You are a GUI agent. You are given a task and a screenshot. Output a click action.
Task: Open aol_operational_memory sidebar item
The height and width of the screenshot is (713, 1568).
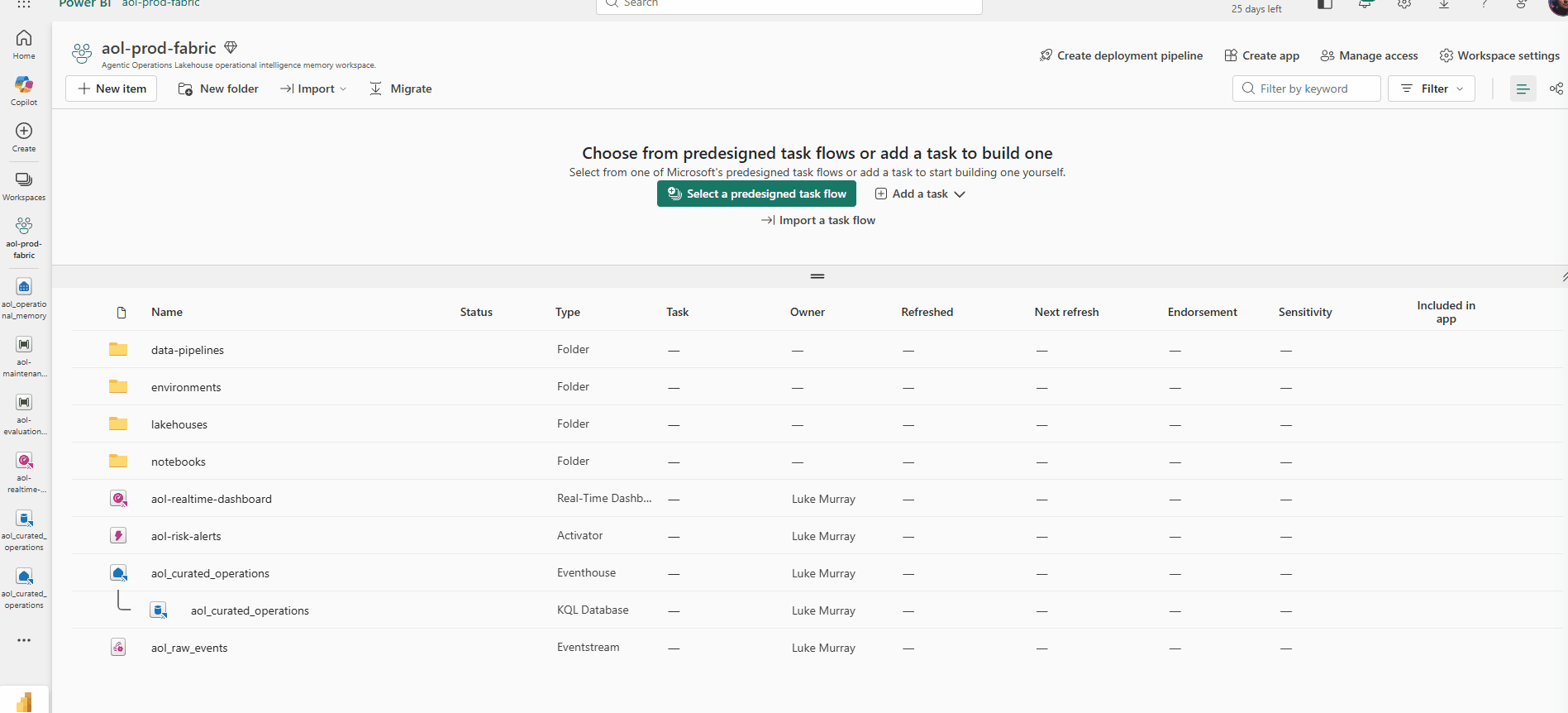(x=24, y=298)
